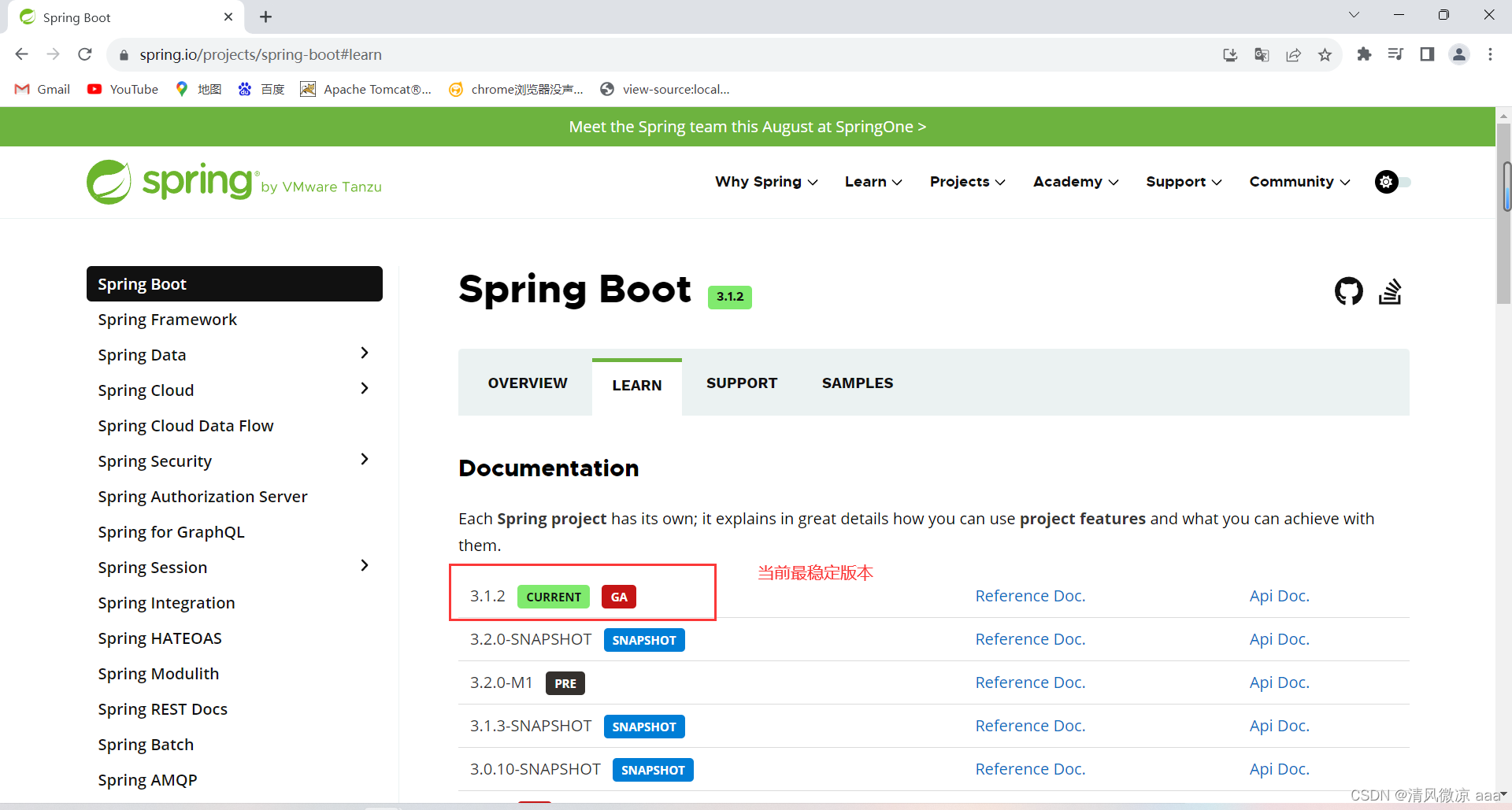Expand the Academy navigation menu
The image size is (1512, 810).
pyautogui.click(x=1076, y=182)
